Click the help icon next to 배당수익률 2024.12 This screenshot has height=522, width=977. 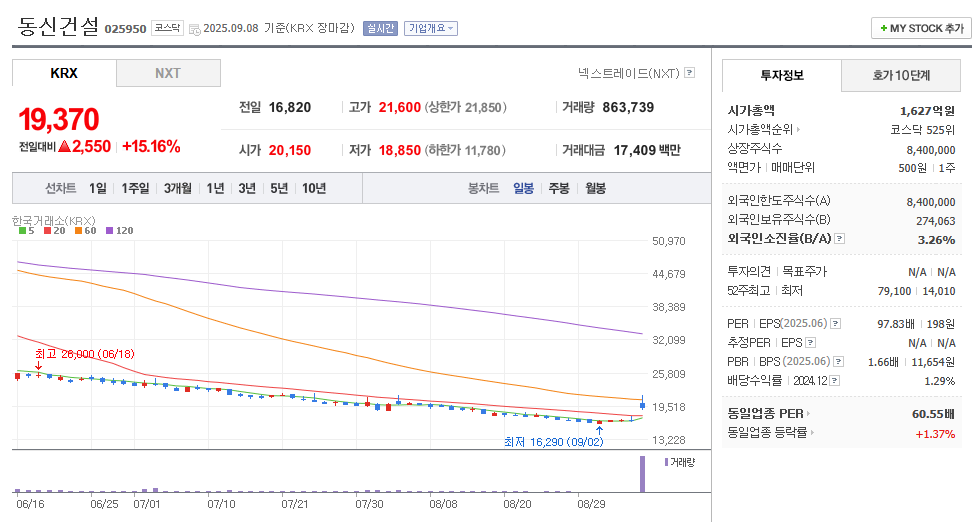pyautogui.click(x=834, y=381)
